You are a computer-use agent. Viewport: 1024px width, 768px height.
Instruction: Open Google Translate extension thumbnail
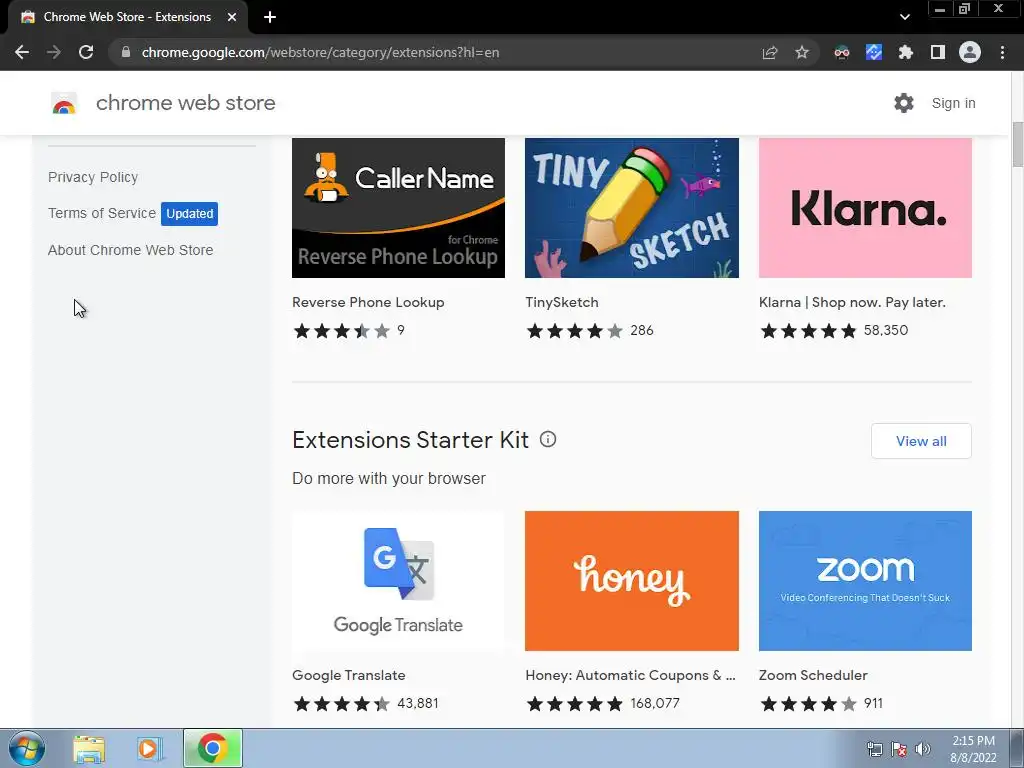(398, 581)
